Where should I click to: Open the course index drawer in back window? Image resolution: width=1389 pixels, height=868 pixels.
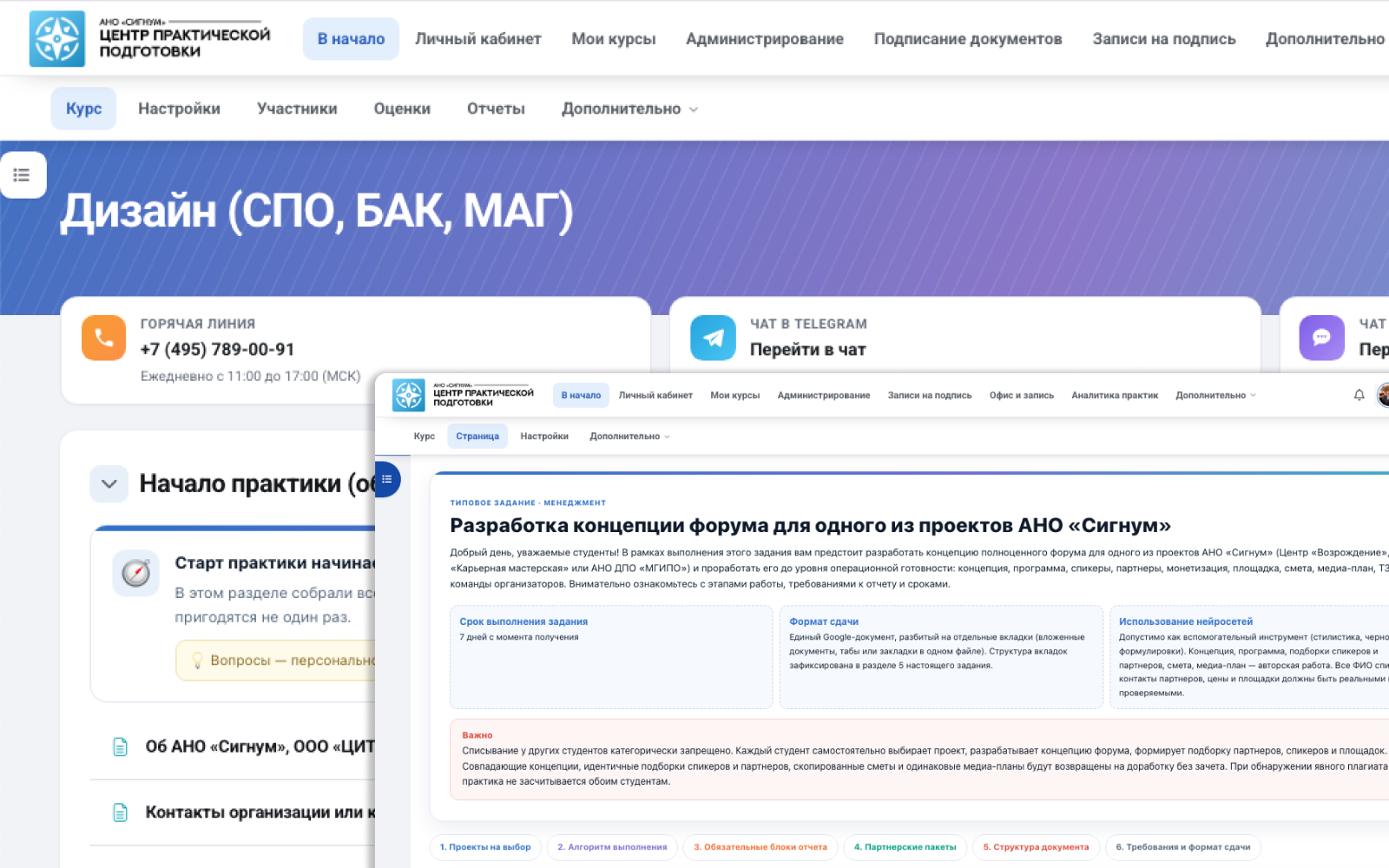coord(22,175)
